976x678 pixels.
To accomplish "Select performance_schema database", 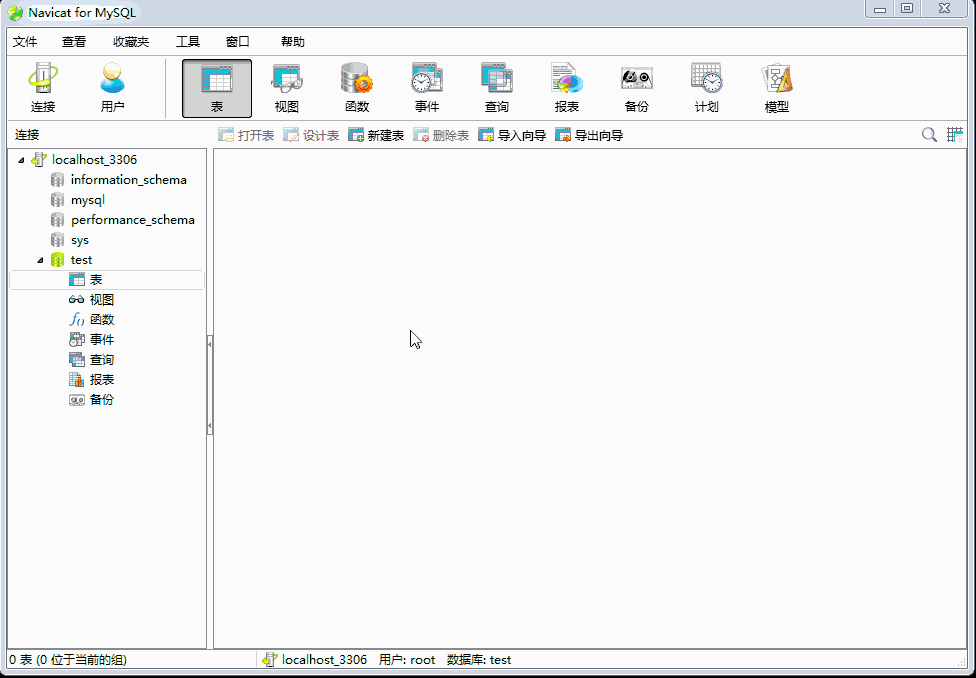I will [133, 220].
